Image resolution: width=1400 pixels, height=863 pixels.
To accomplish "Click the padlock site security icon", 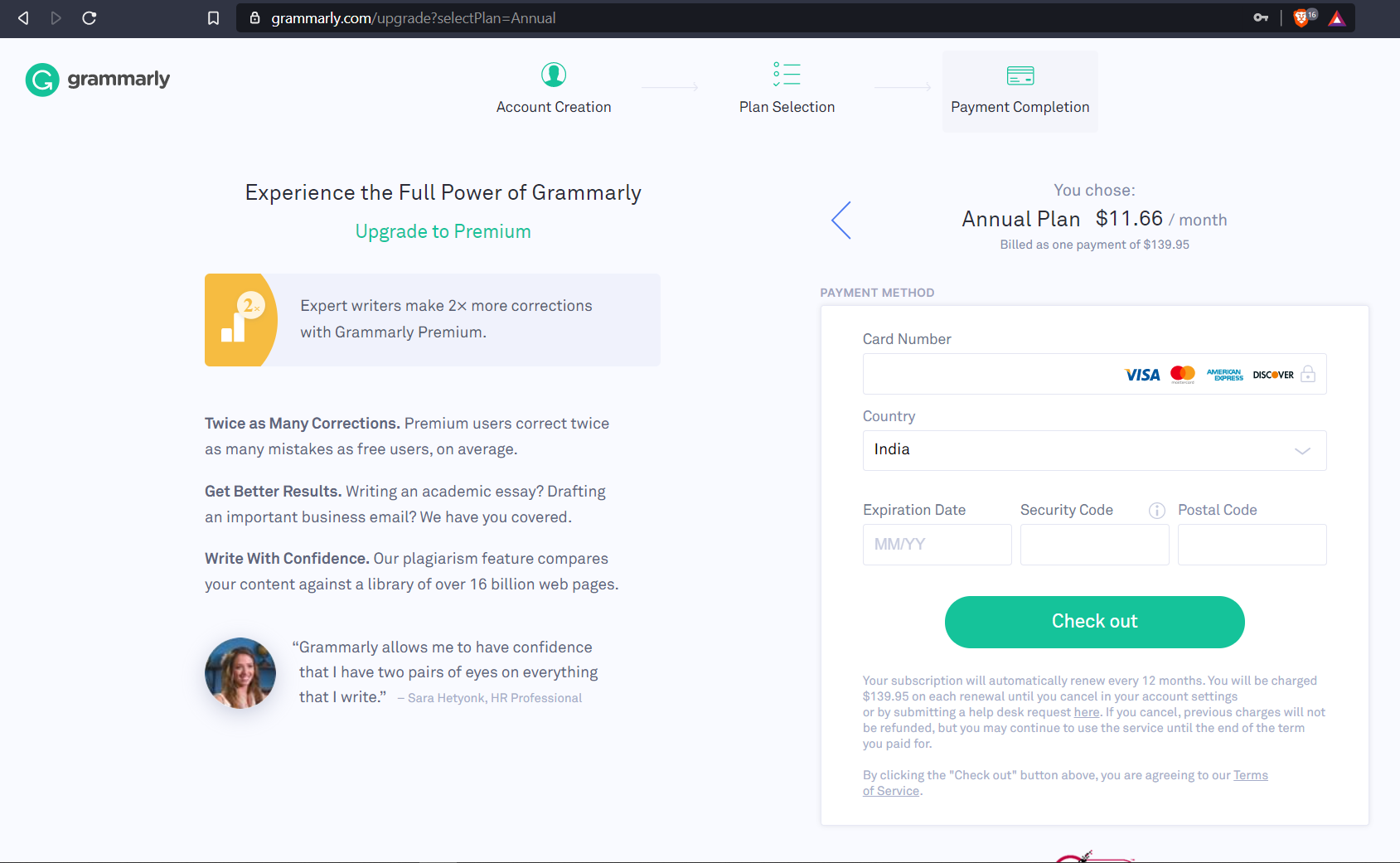I will click(255, 17).
